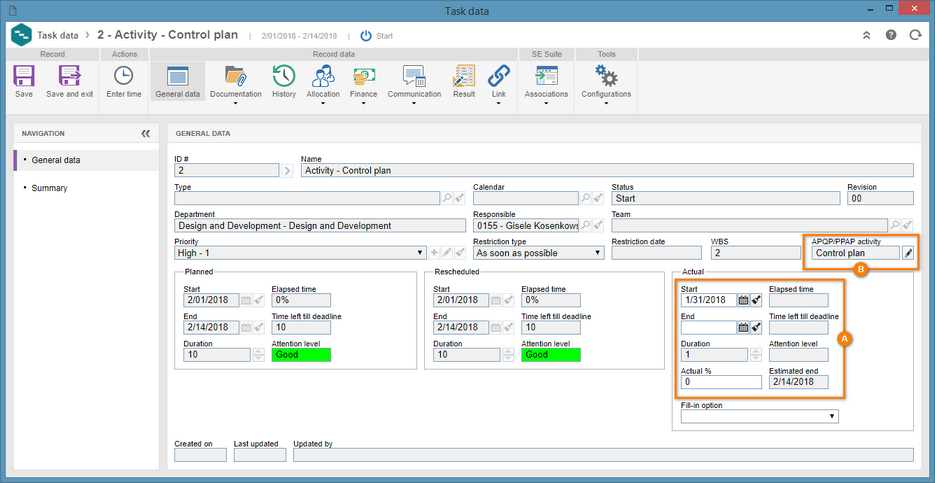This screenshot has width=935, height=483.
Task: Open the Allocation people icon
Action: (x=323, y=76)
